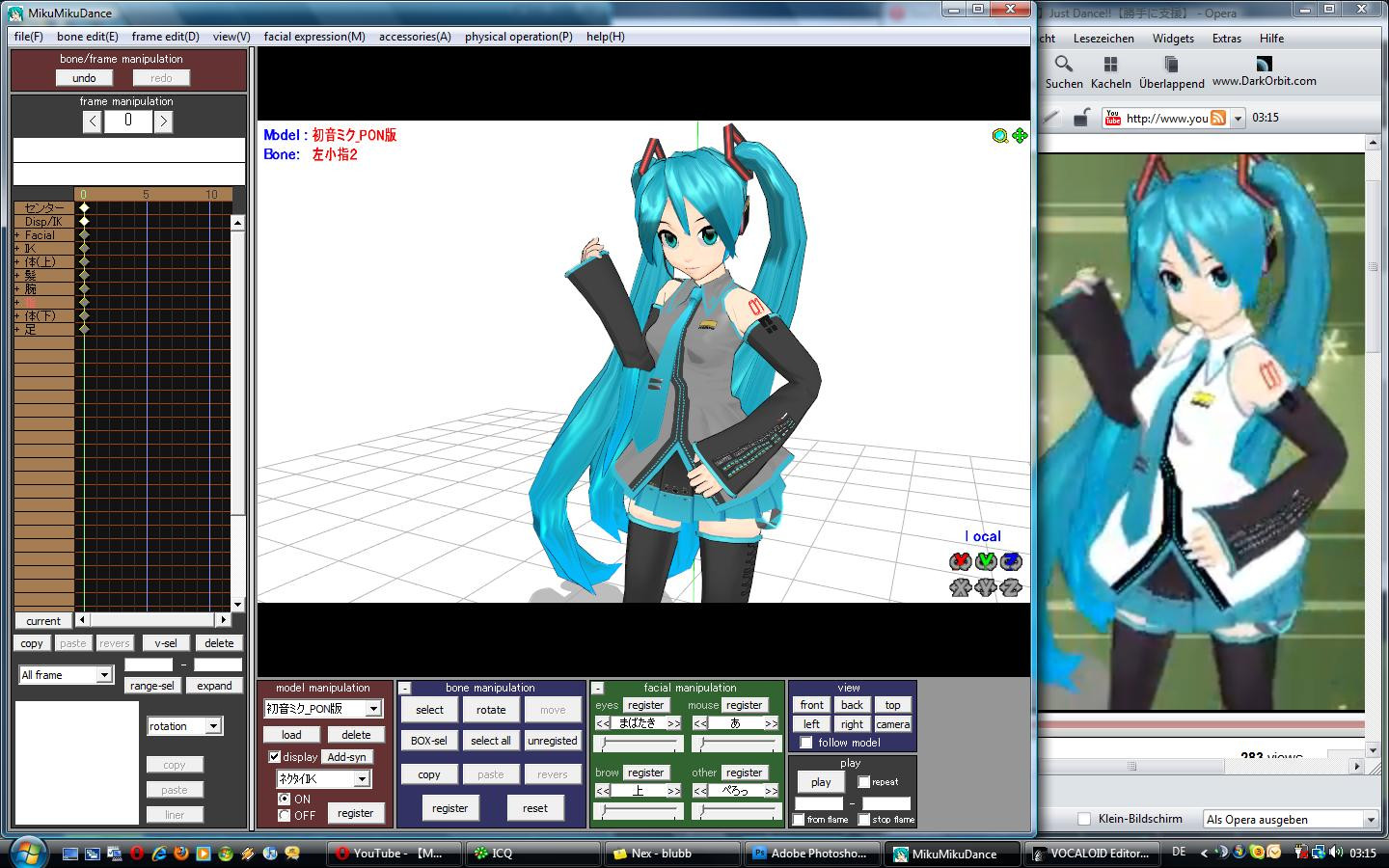1389x868 pixels.
Task: Select the ON radio button
Action: [x=284, y=799]
